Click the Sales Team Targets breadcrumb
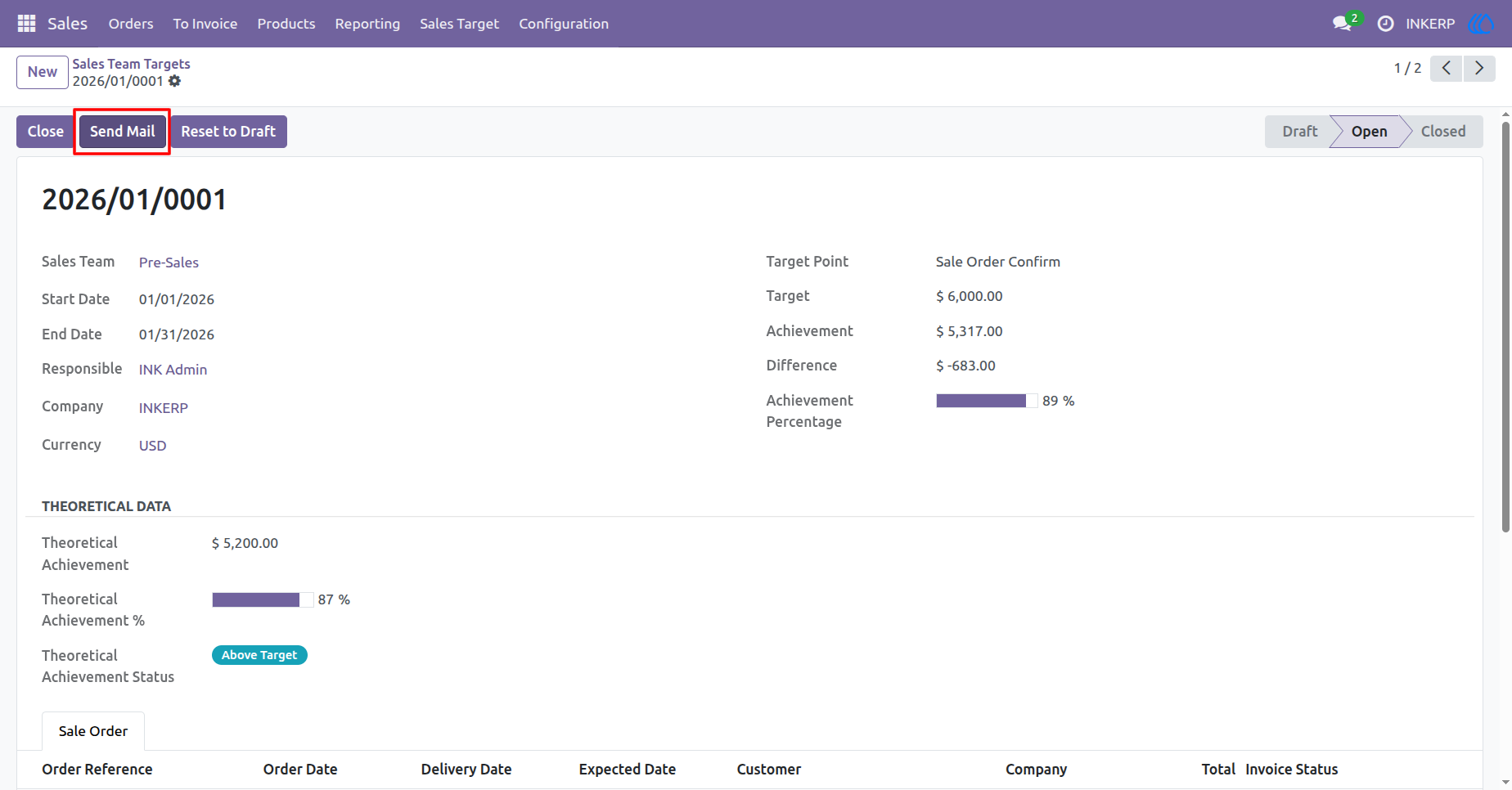 (x=131, y=64)
